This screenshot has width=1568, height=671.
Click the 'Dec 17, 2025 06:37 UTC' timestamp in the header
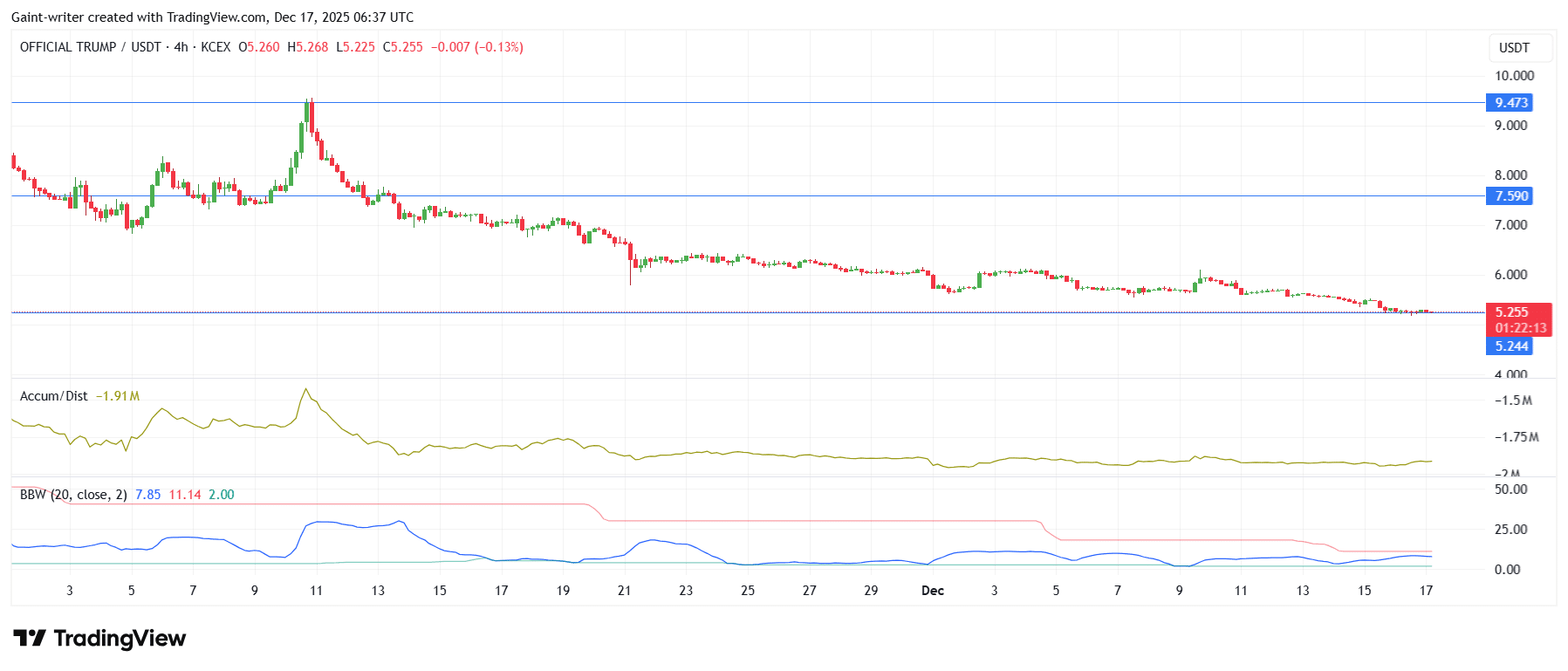click(x=344, y=17)
